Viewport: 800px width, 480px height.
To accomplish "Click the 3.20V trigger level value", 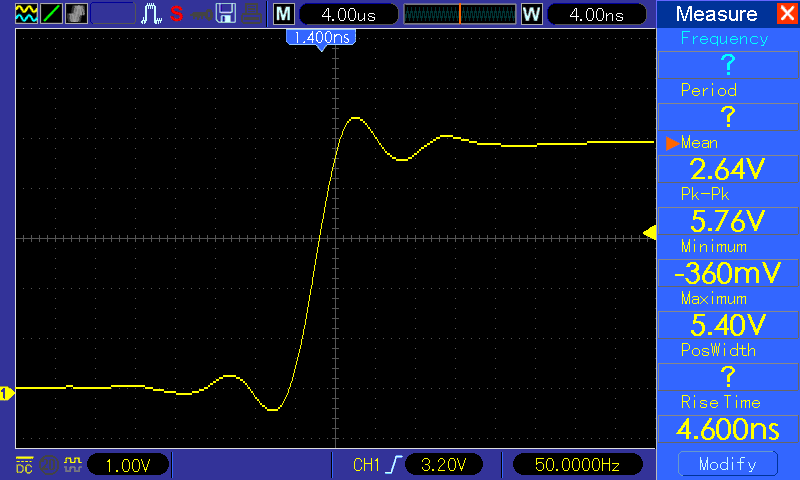I will (444, 465).
